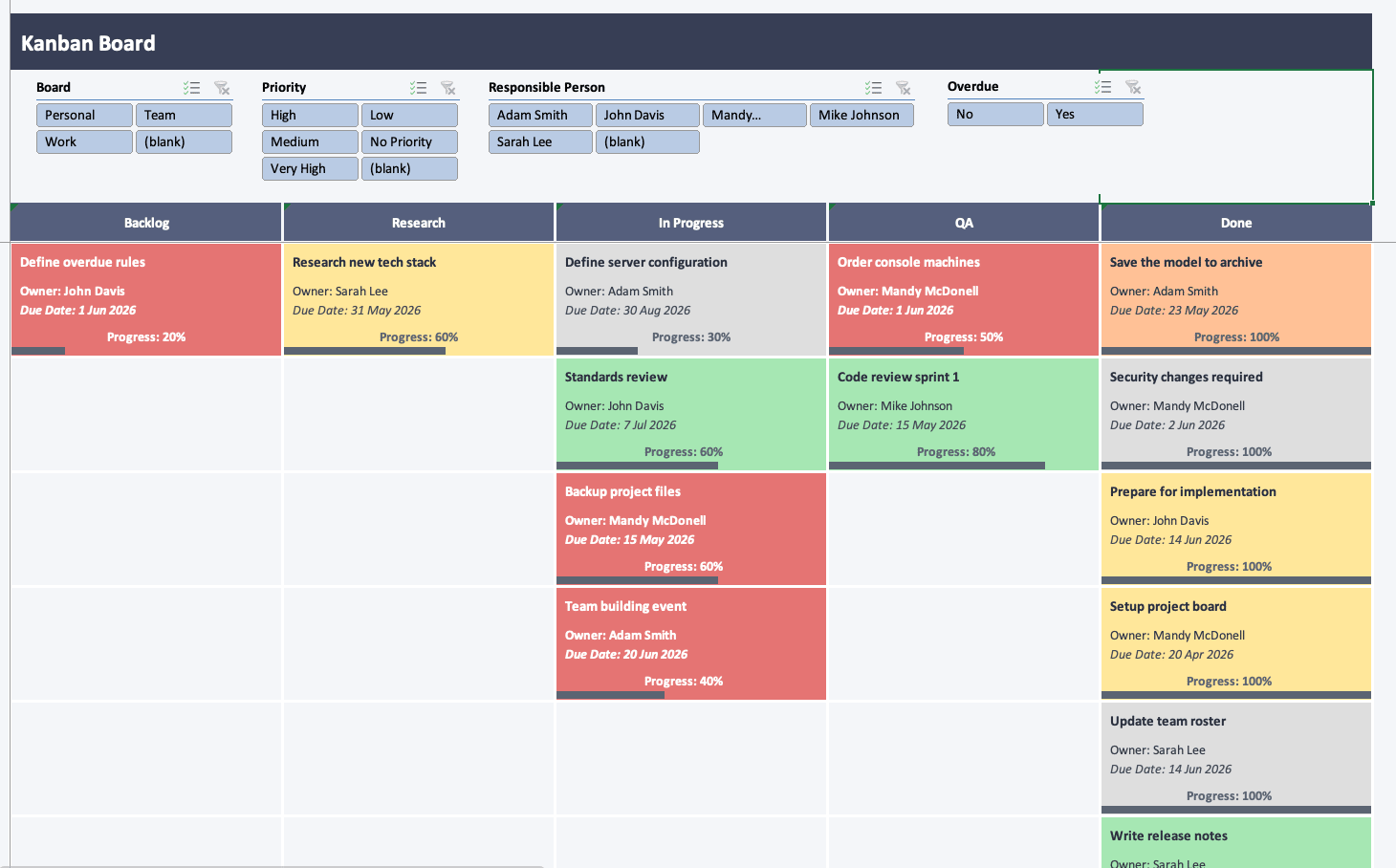Filter tasks by Adam Smith
This screenshot has width=1396, height=868.
[540, 115]
